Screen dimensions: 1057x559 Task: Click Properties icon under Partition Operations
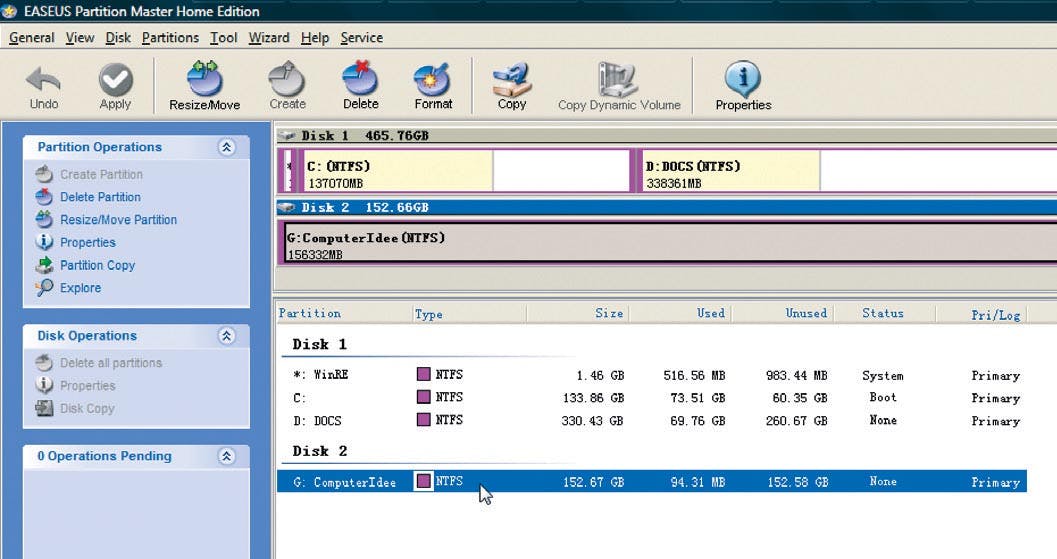(x=44, y=241)
